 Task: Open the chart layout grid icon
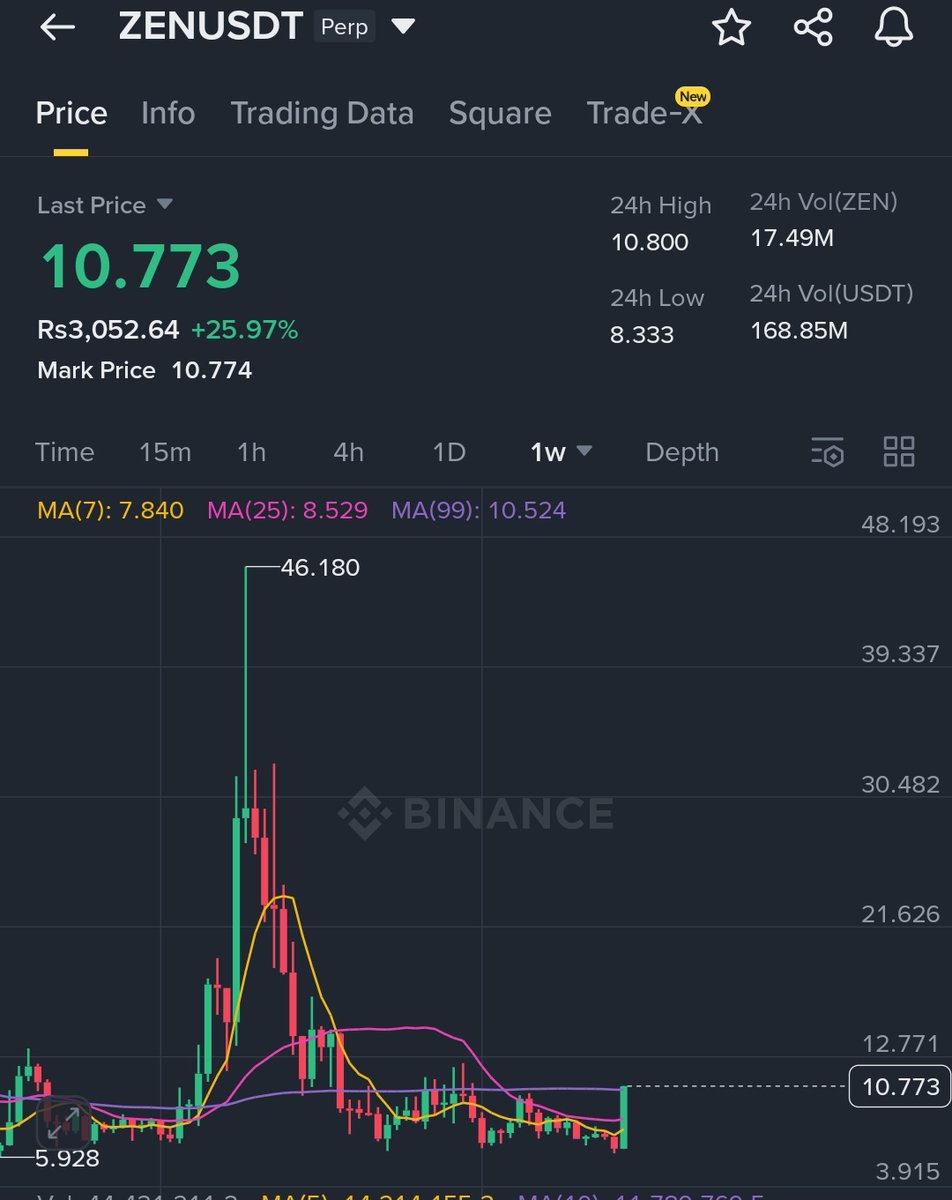point(899,452)
